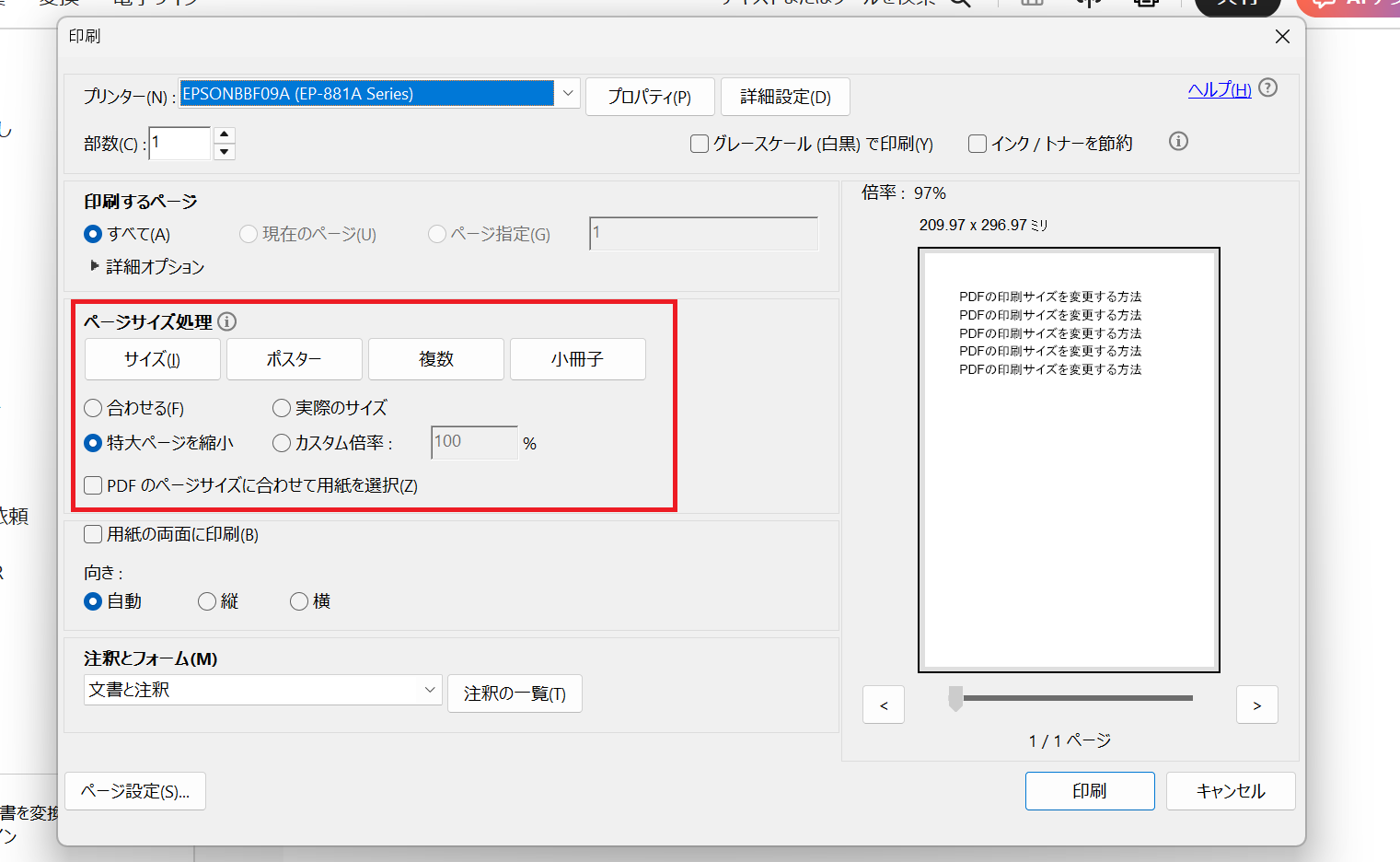The height and width of the screenshot is (862, 1400).
Task: Click the 電子サイン menu item
Action: (153, 4)
